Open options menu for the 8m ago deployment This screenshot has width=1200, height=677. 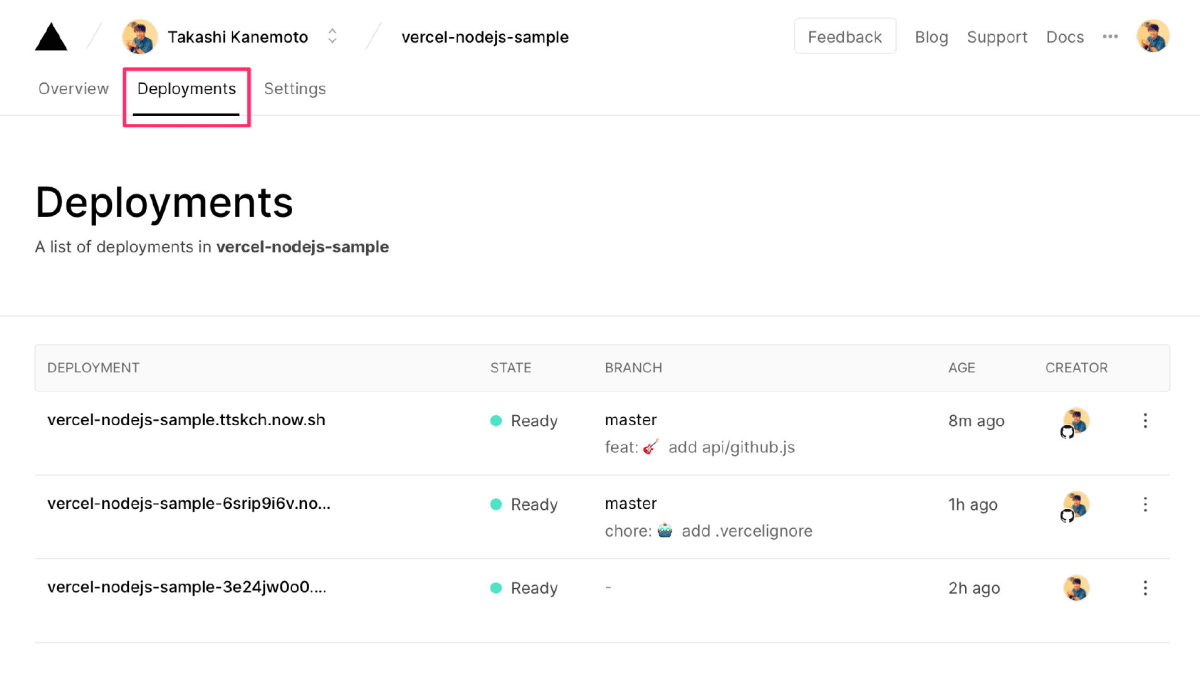(1145, 421)
